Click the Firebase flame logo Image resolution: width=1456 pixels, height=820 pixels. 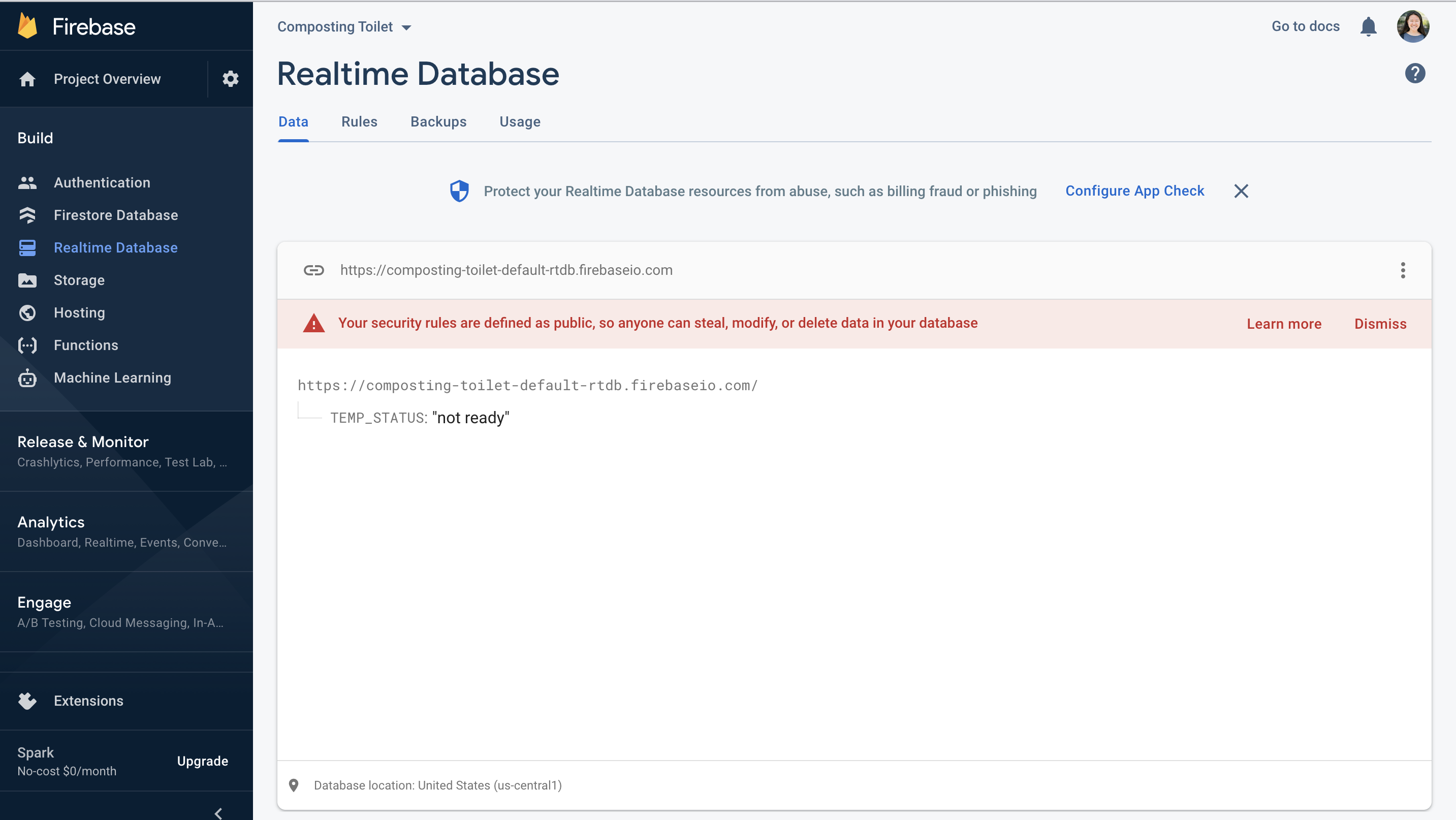pyautogui.click(x=27, y=26)
